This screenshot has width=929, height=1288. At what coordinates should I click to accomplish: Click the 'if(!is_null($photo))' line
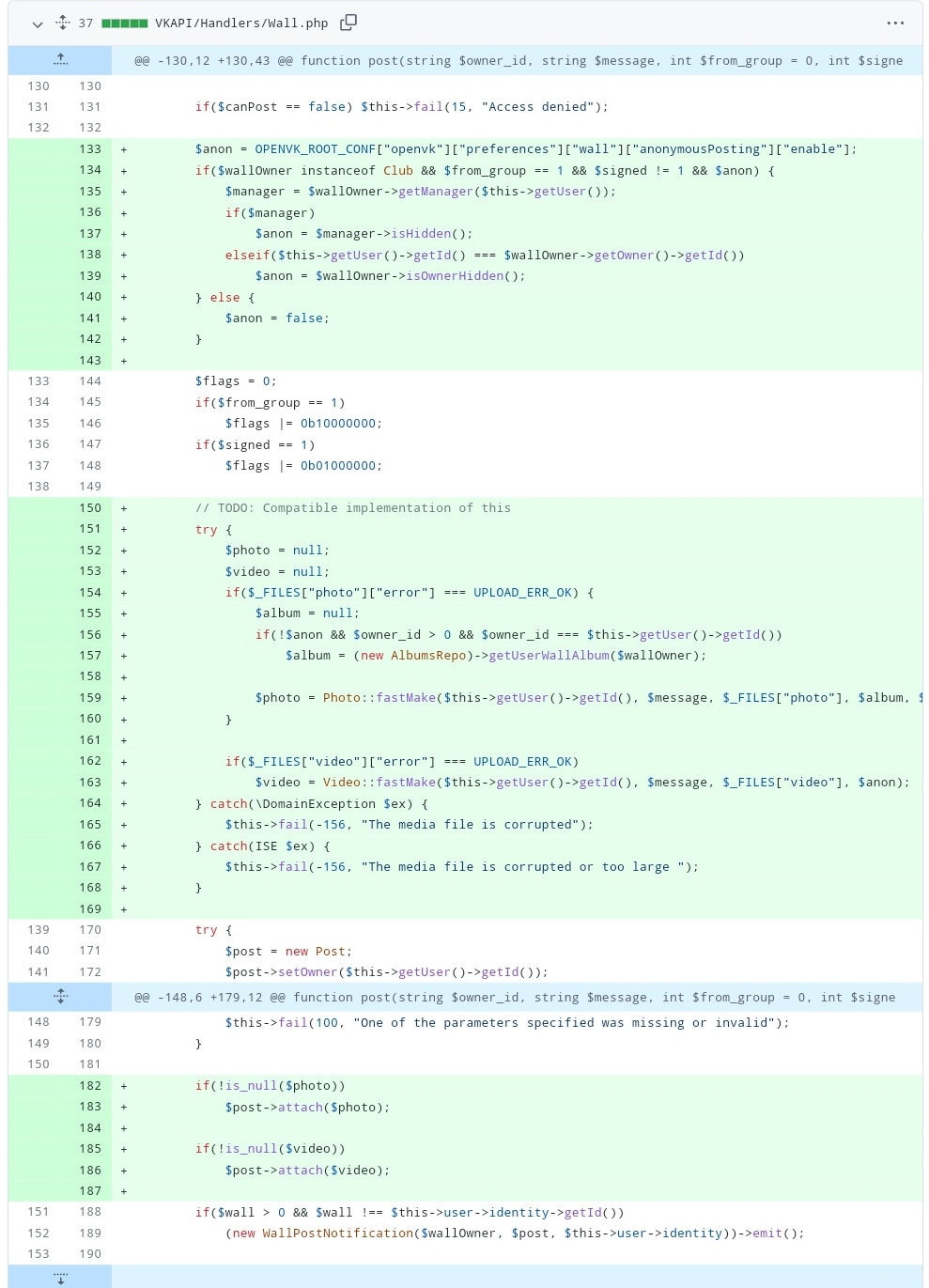270,1086
